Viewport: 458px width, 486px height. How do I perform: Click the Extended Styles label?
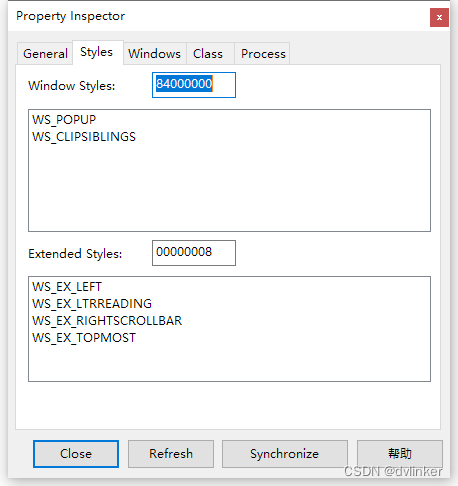click(x=75, y=254)
